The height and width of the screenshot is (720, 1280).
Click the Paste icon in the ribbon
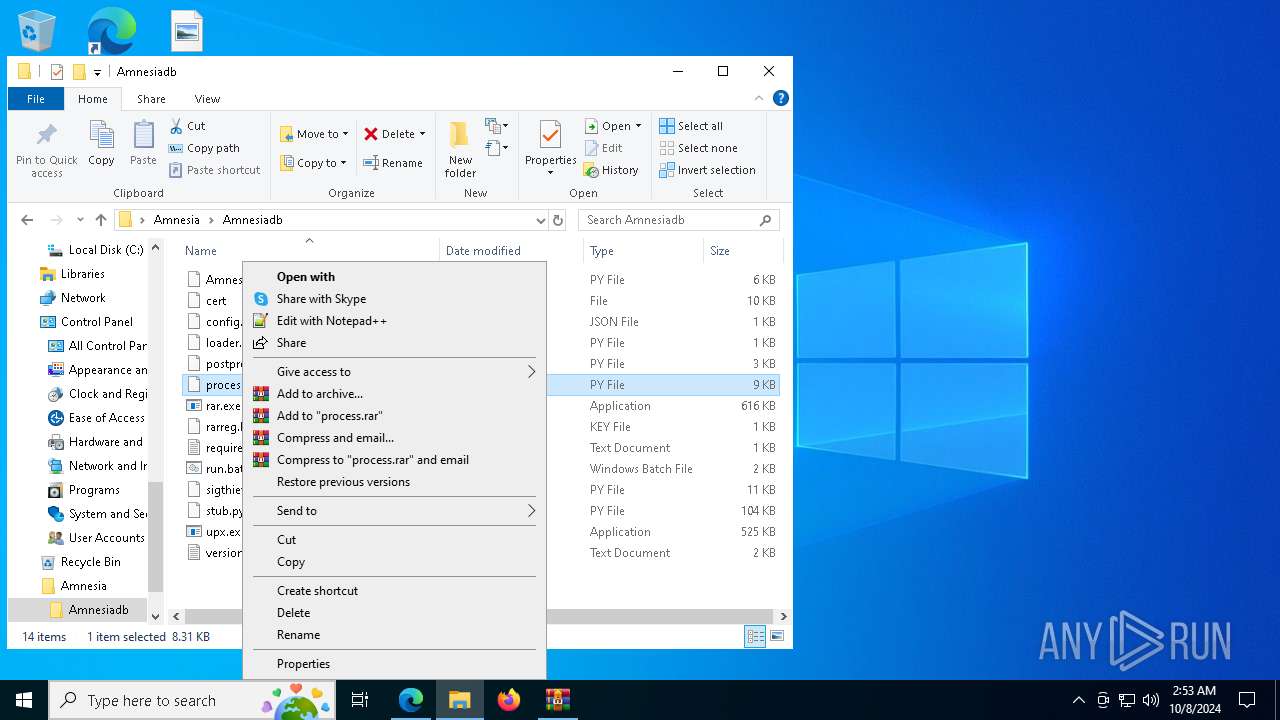[x=143, y=135]
